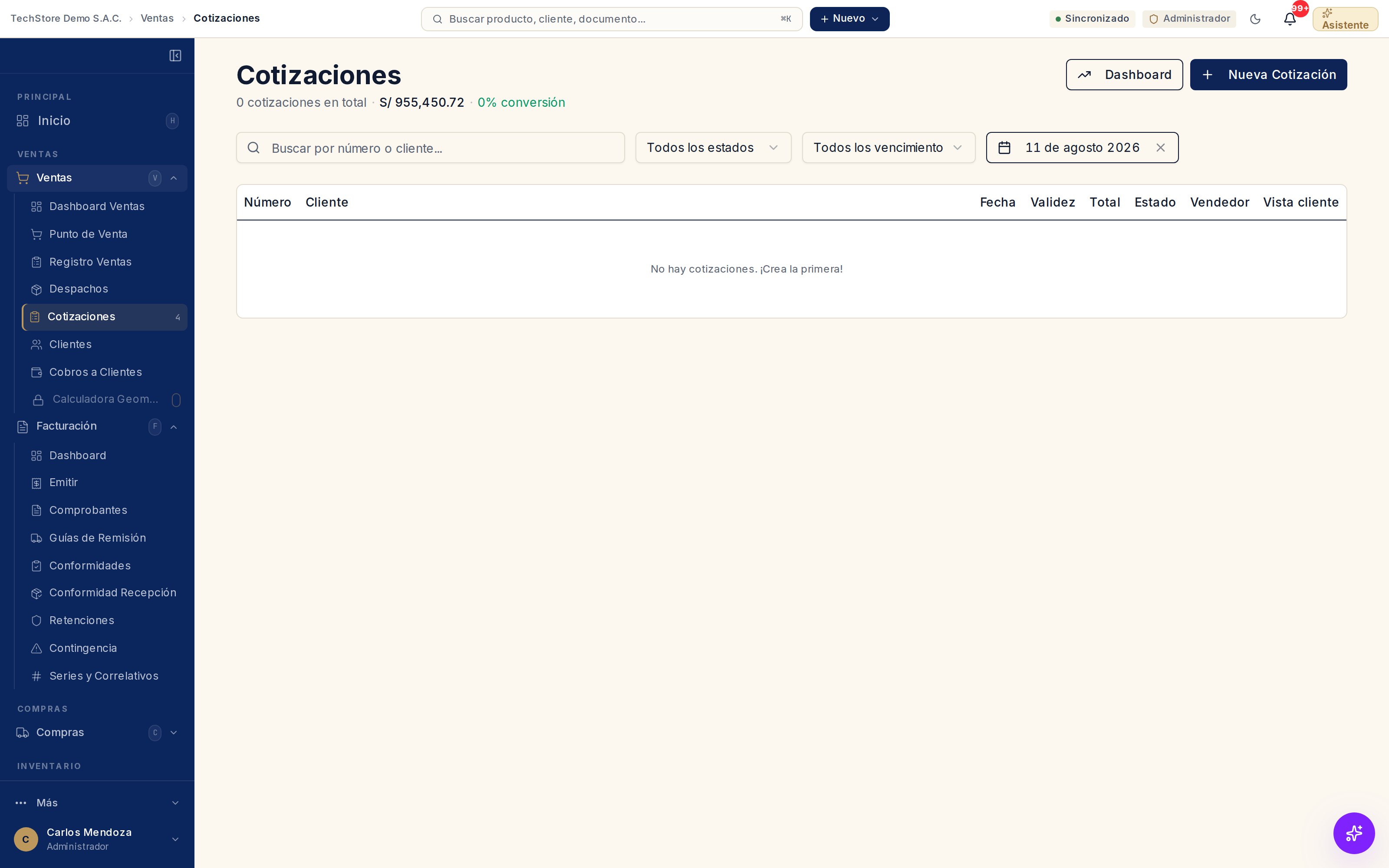Viewport: 1389px width, 868px height.
Task: Focus Buscar por número o cliente field
Action: pos(431,148)
